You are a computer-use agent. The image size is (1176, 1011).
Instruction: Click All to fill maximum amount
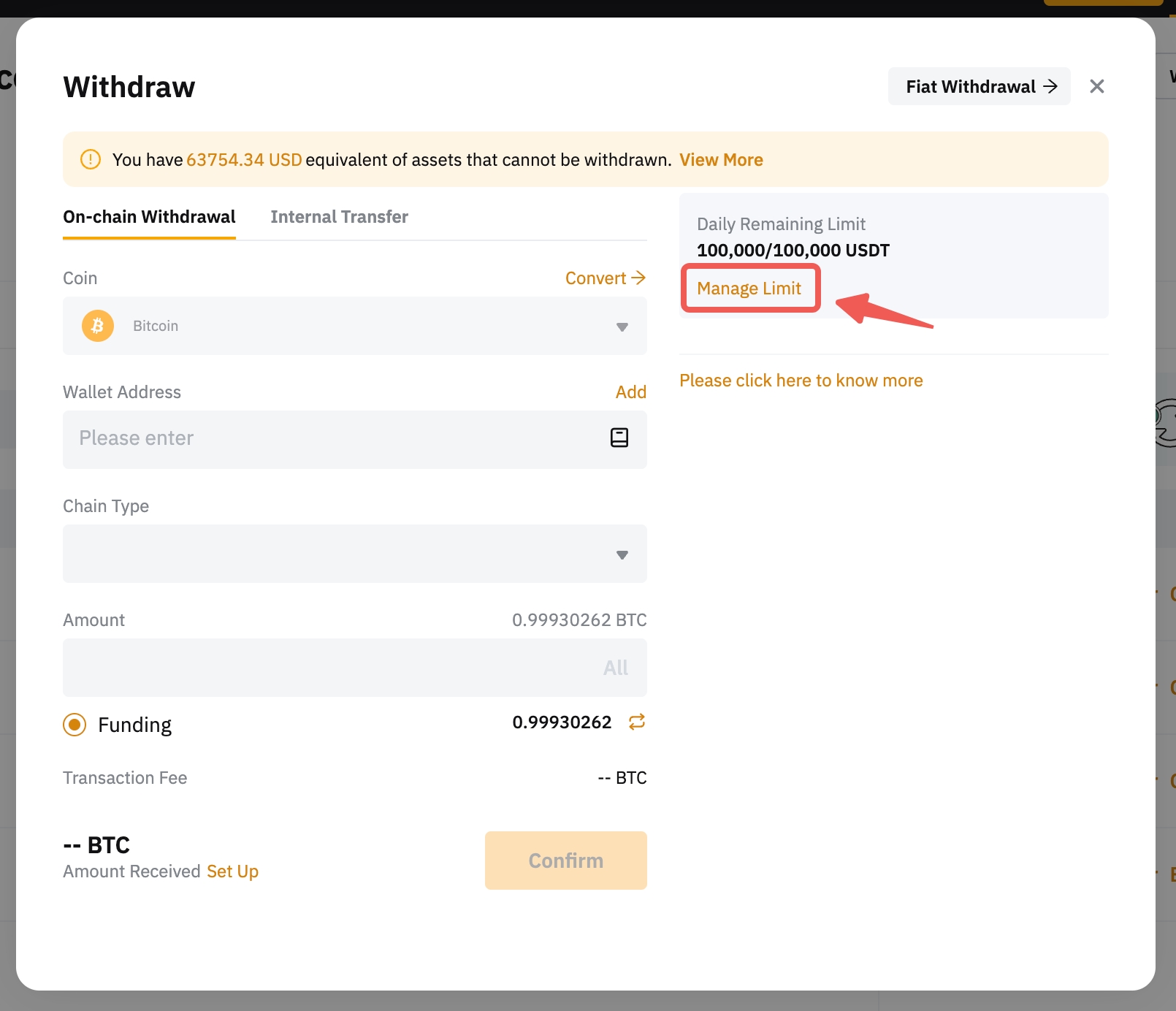tap(615, 668)
